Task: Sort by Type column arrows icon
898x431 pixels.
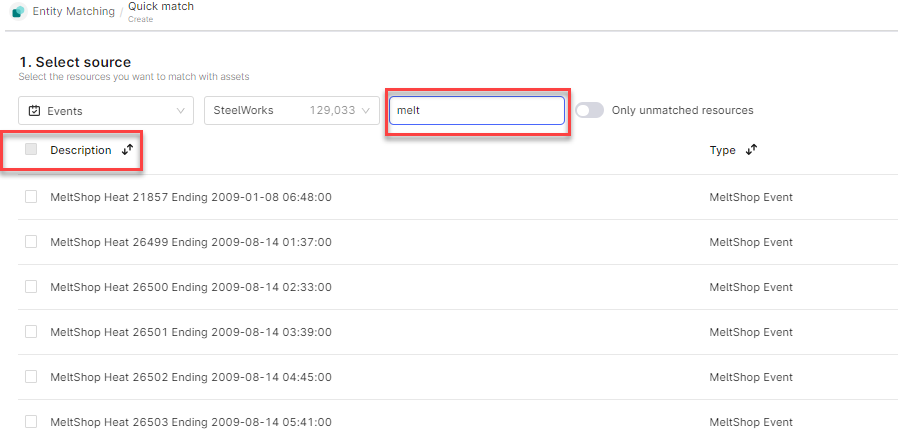Action: tap(751, 150)
